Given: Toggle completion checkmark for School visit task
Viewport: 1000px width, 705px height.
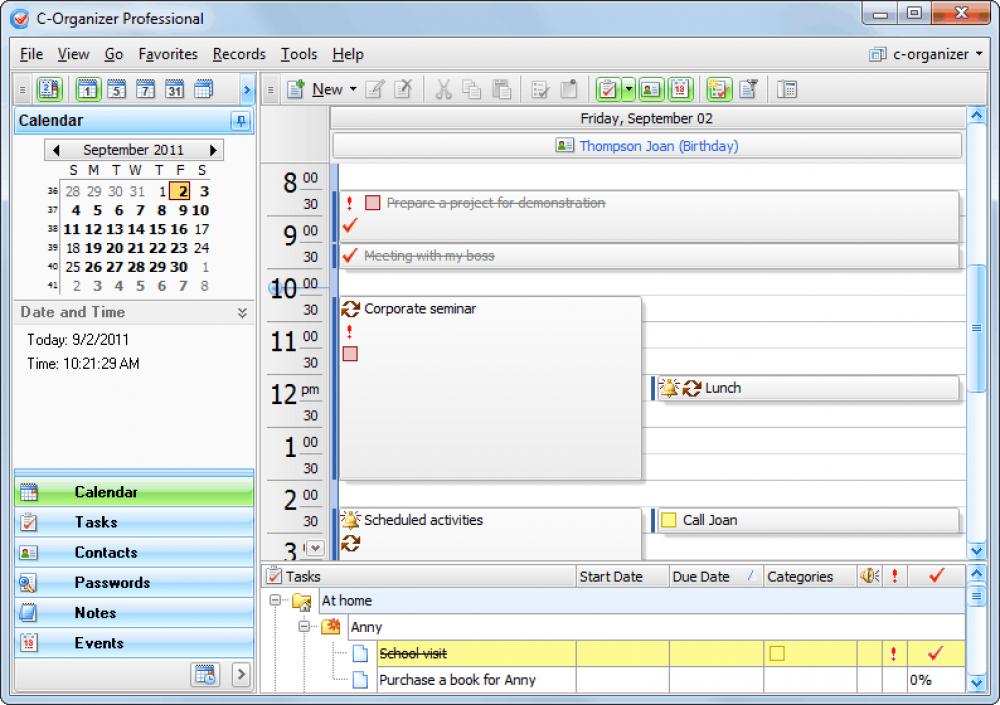Looking at the screenshot, I should click(935, 652).
